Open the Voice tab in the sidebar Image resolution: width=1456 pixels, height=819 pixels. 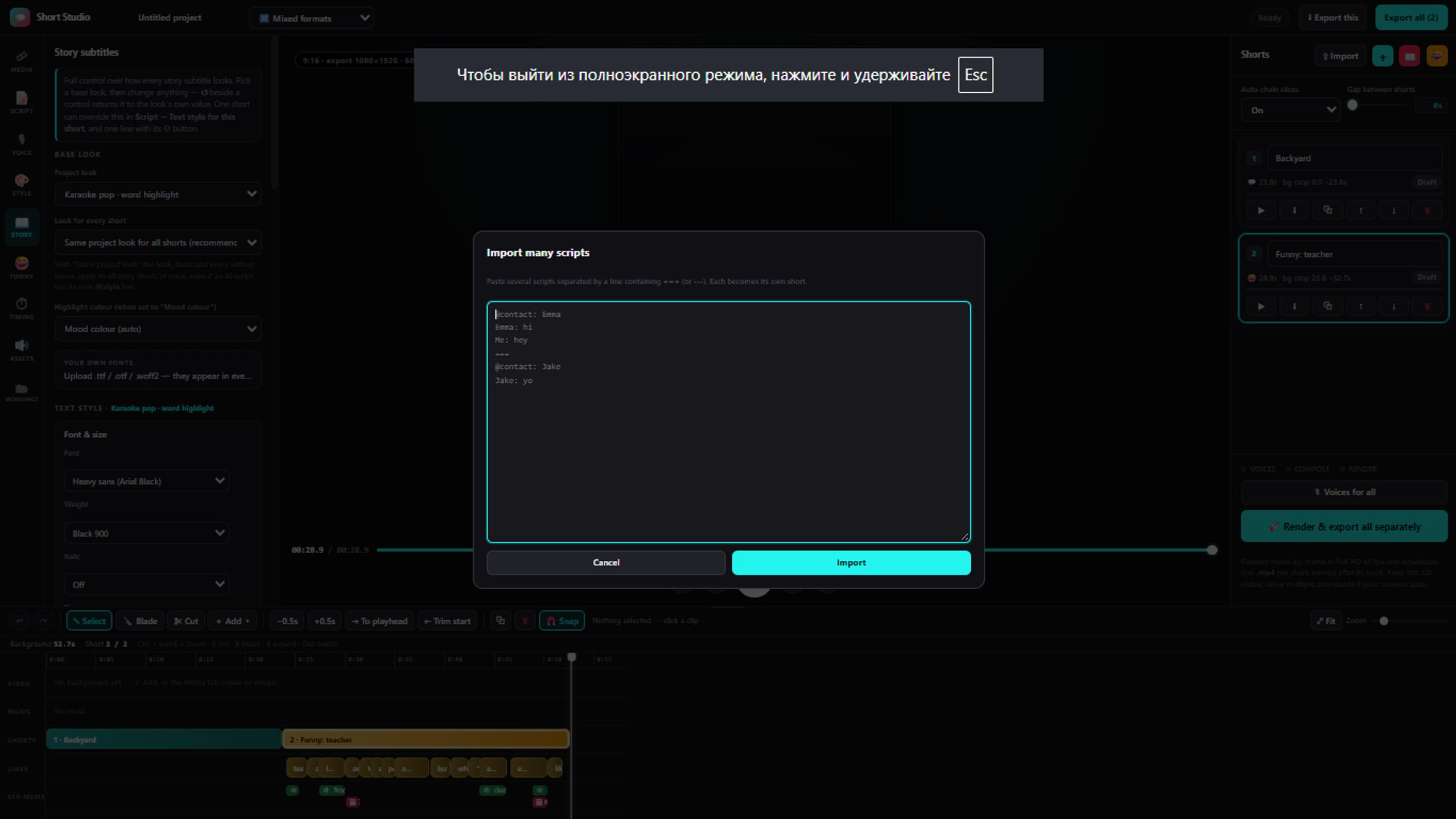click(x=22, y=144)
